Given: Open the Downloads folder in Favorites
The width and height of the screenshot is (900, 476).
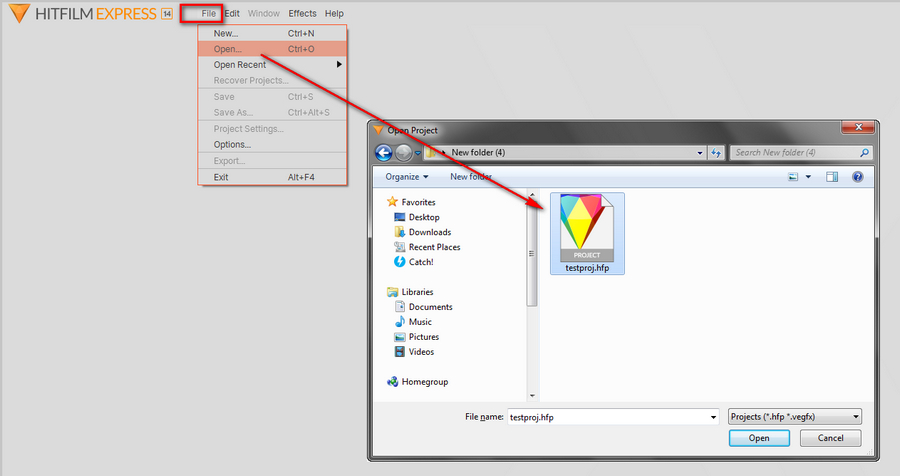Looking at the screenshot, I should tap(429, 232).
